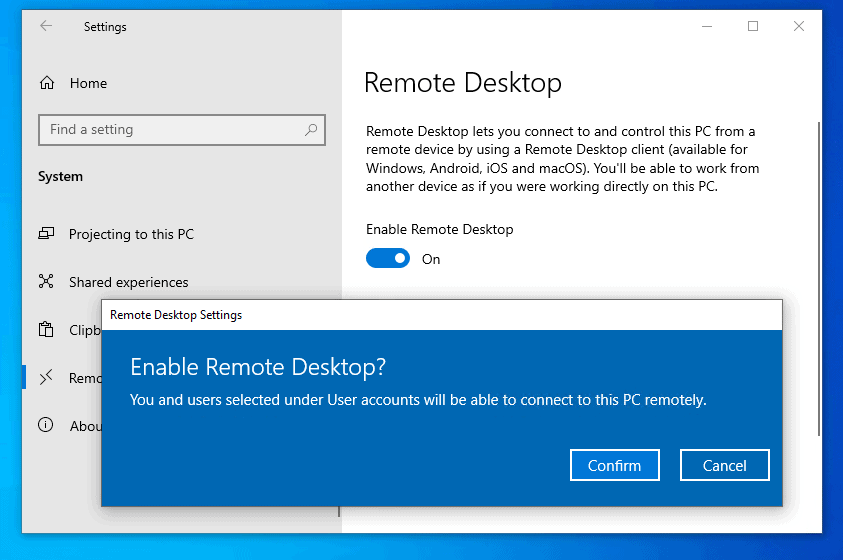The width and height of the screenshot is (843, 560).
Task: Click the Projecting to this PC icon
Action: (46, 234)
